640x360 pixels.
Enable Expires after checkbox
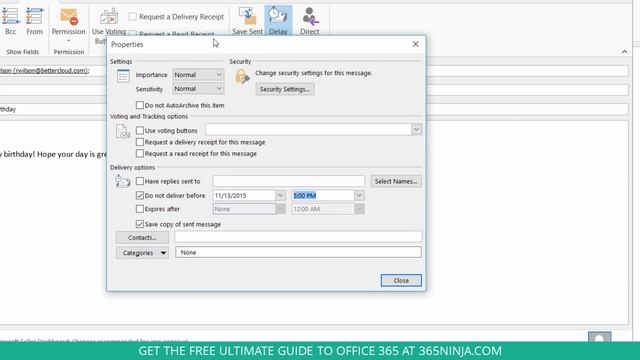[x=140, y=209]
